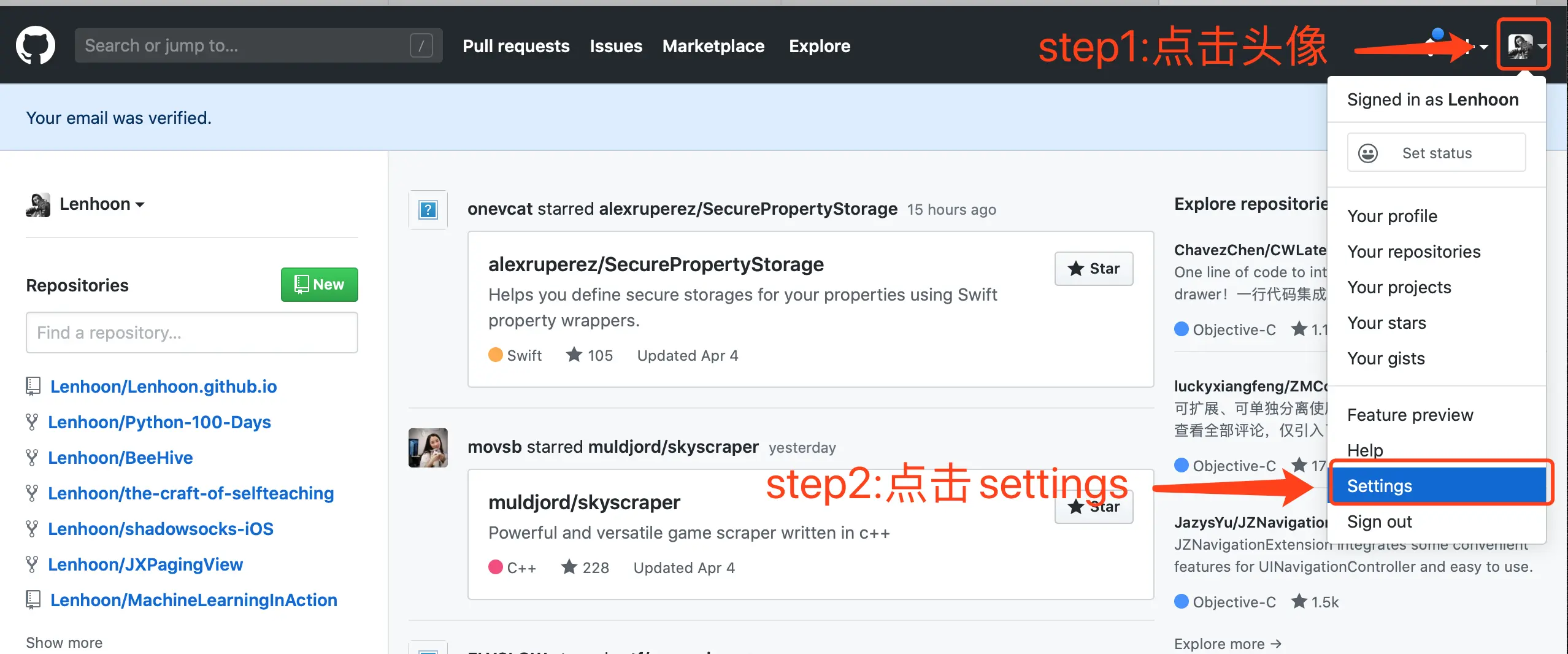
Task: Click onevcat's placeholder avatar in the feed
Action: (428, 210)
